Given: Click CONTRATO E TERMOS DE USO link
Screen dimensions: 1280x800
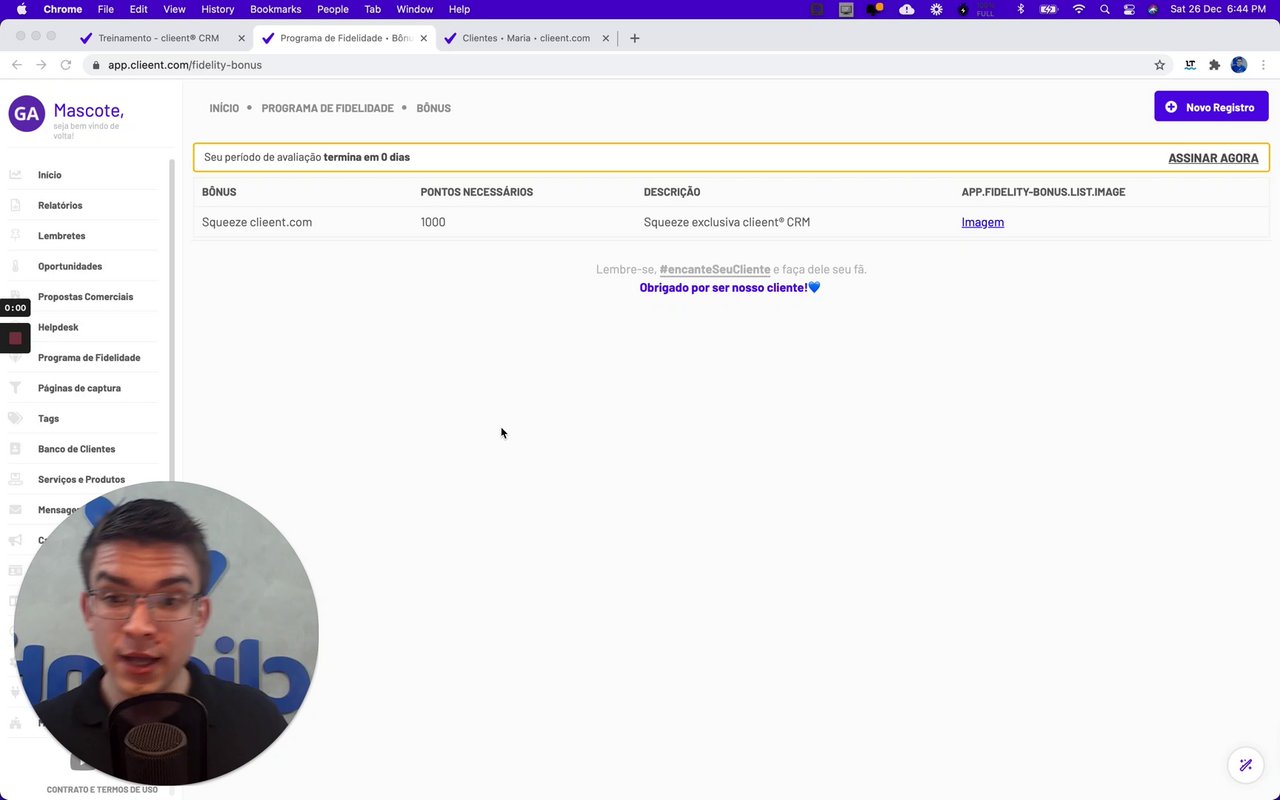Looking at the screenshot, I should click(x=102, y=790).
